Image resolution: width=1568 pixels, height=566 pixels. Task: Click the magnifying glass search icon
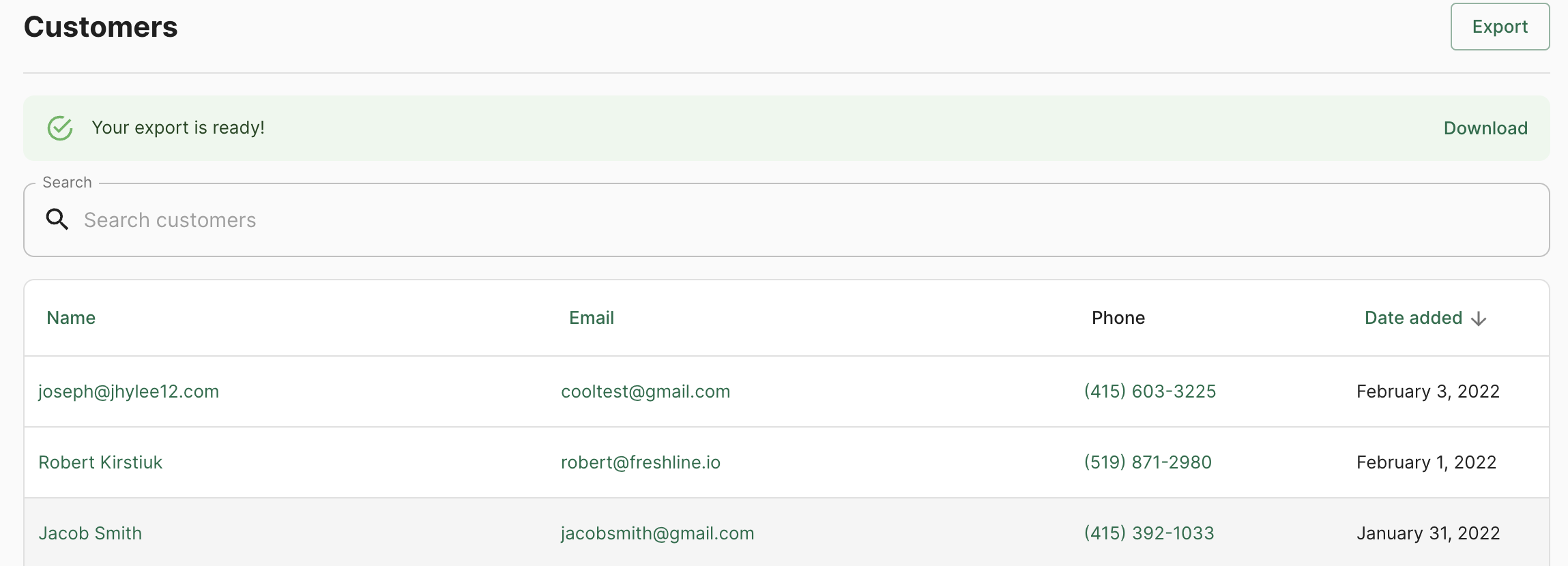(x=57, y=220)
